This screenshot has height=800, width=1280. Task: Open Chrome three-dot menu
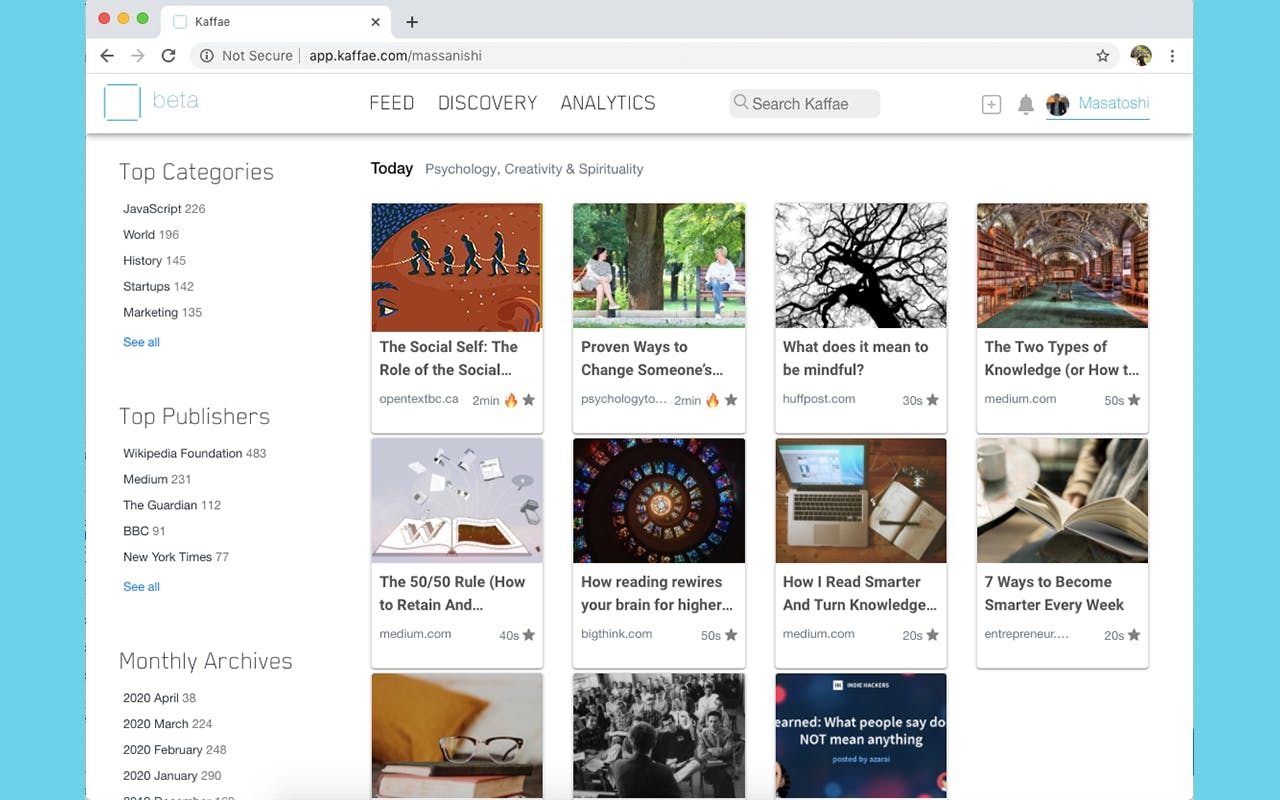[1172, 56]
